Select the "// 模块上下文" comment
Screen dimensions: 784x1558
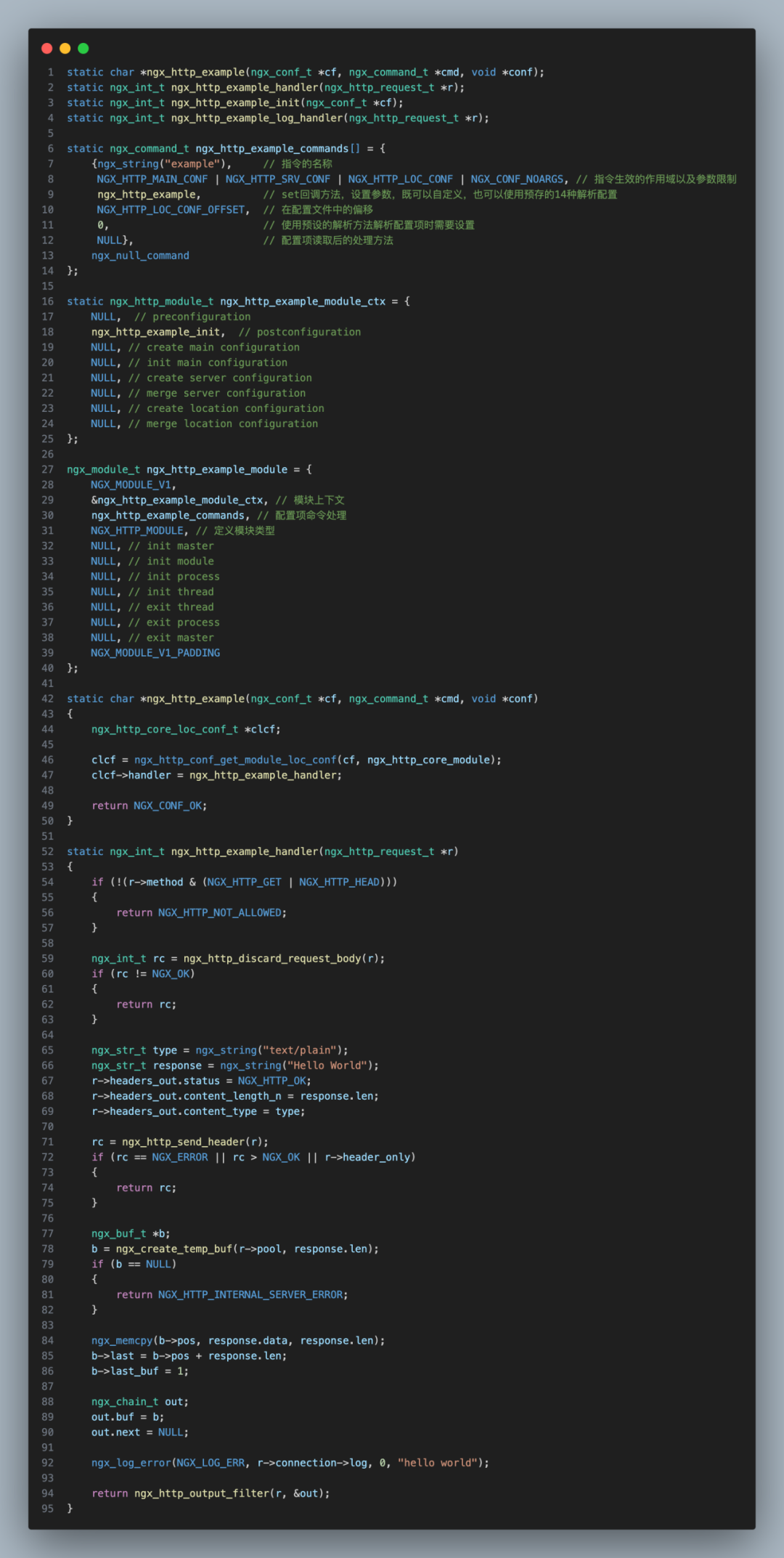tap(310, 500)
